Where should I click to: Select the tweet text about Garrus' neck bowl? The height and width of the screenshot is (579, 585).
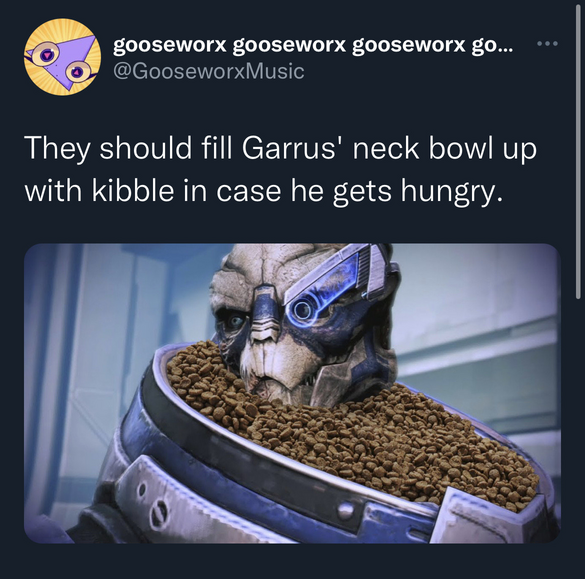click(281, 169)
